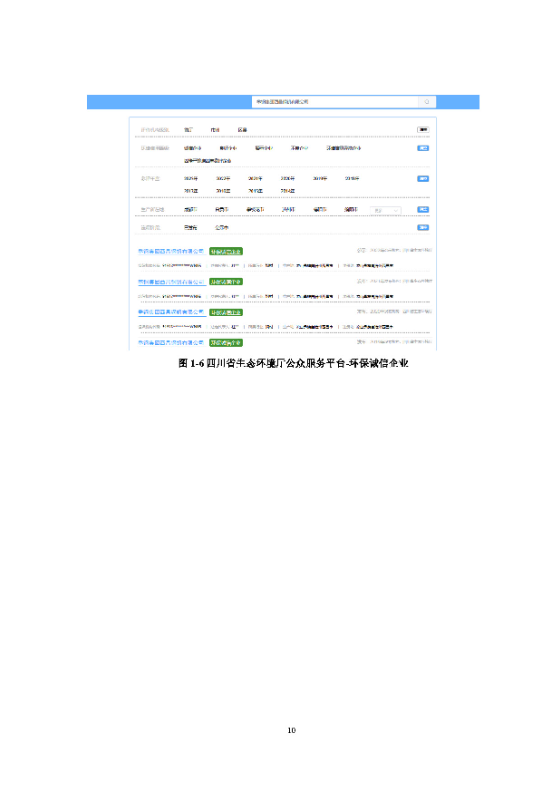Click the magnifier search icon in the blue bar
This screenshot has width=560, height=790.
coord(427,102)
